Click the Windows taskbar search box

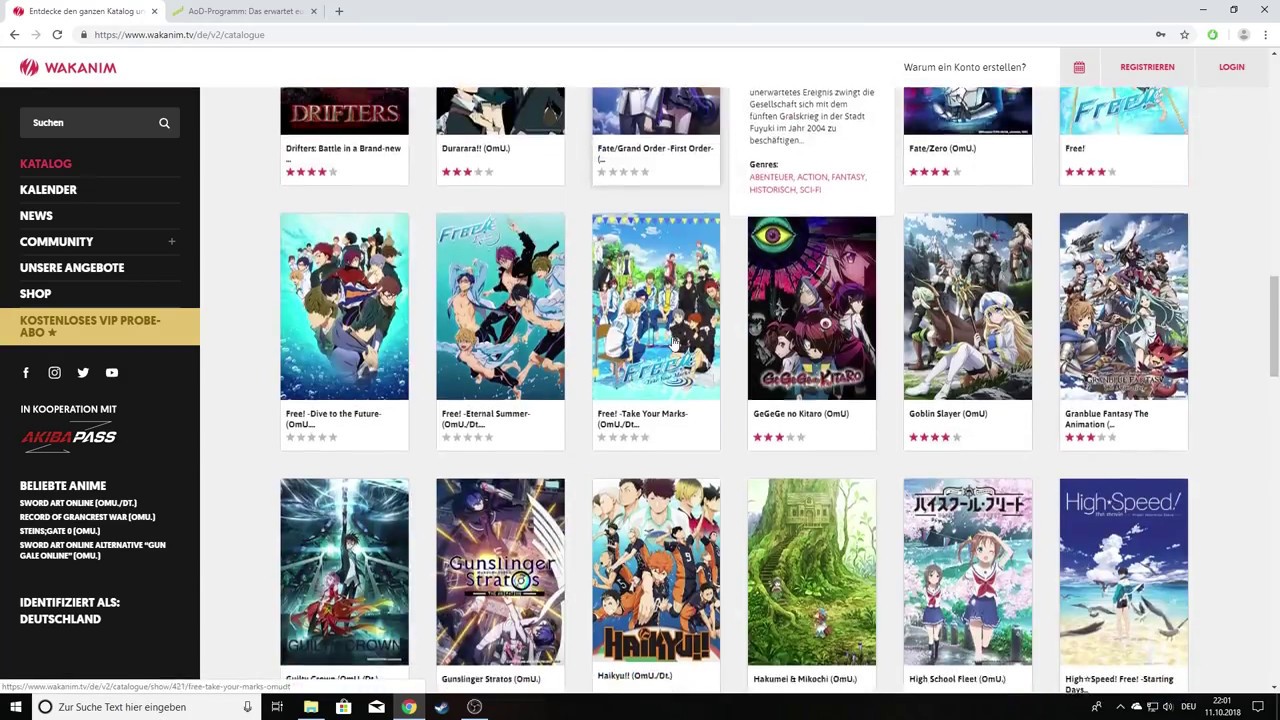coord(144,707)
